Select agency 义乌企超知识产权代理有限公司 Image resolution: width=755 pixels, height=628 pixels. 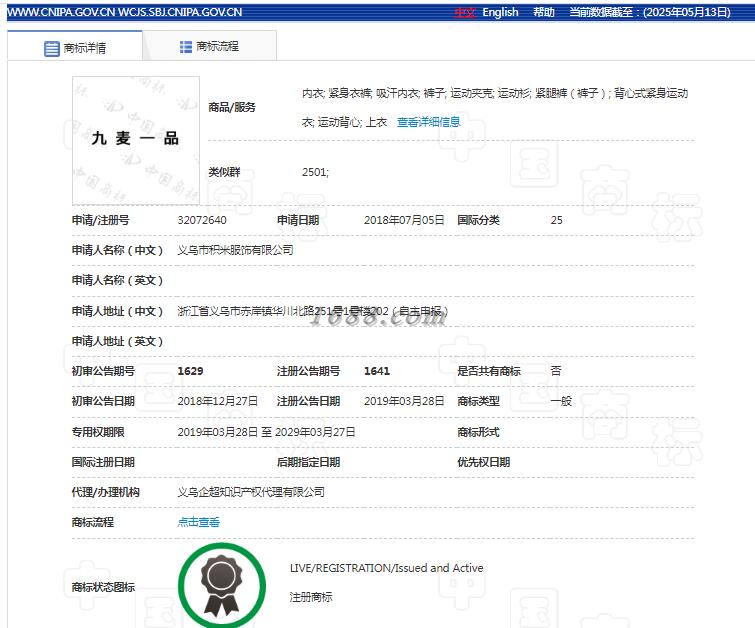(x=251, y=492)
